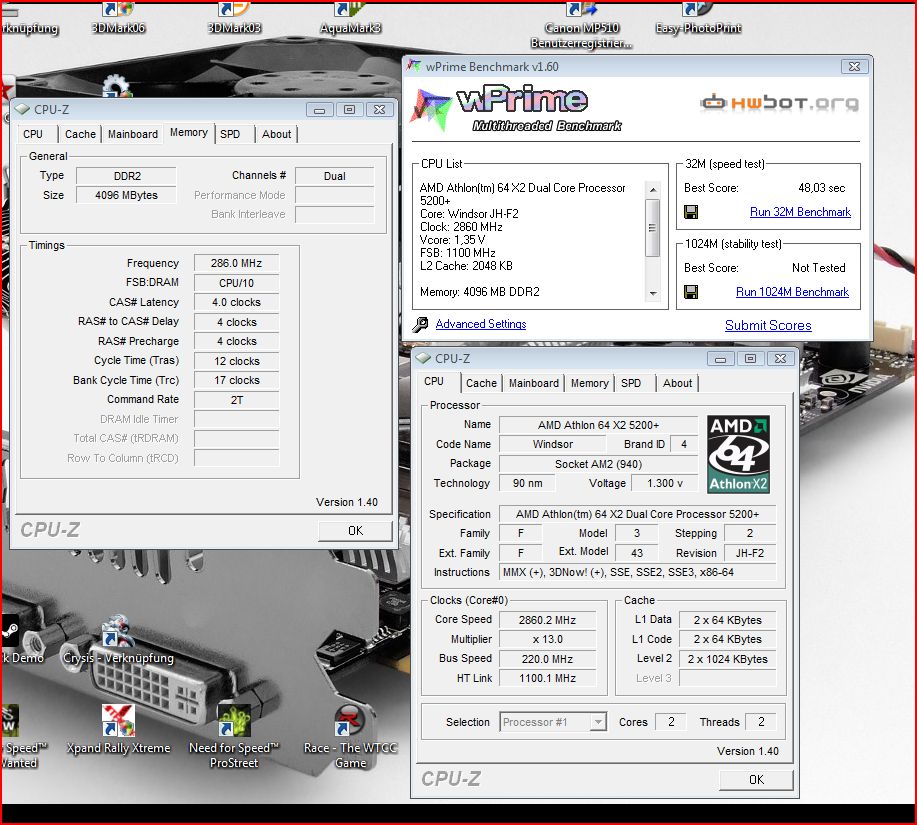Click the HT Link 1100.1 MHz field
Screen dimensions: 917x825
[547, 678]
